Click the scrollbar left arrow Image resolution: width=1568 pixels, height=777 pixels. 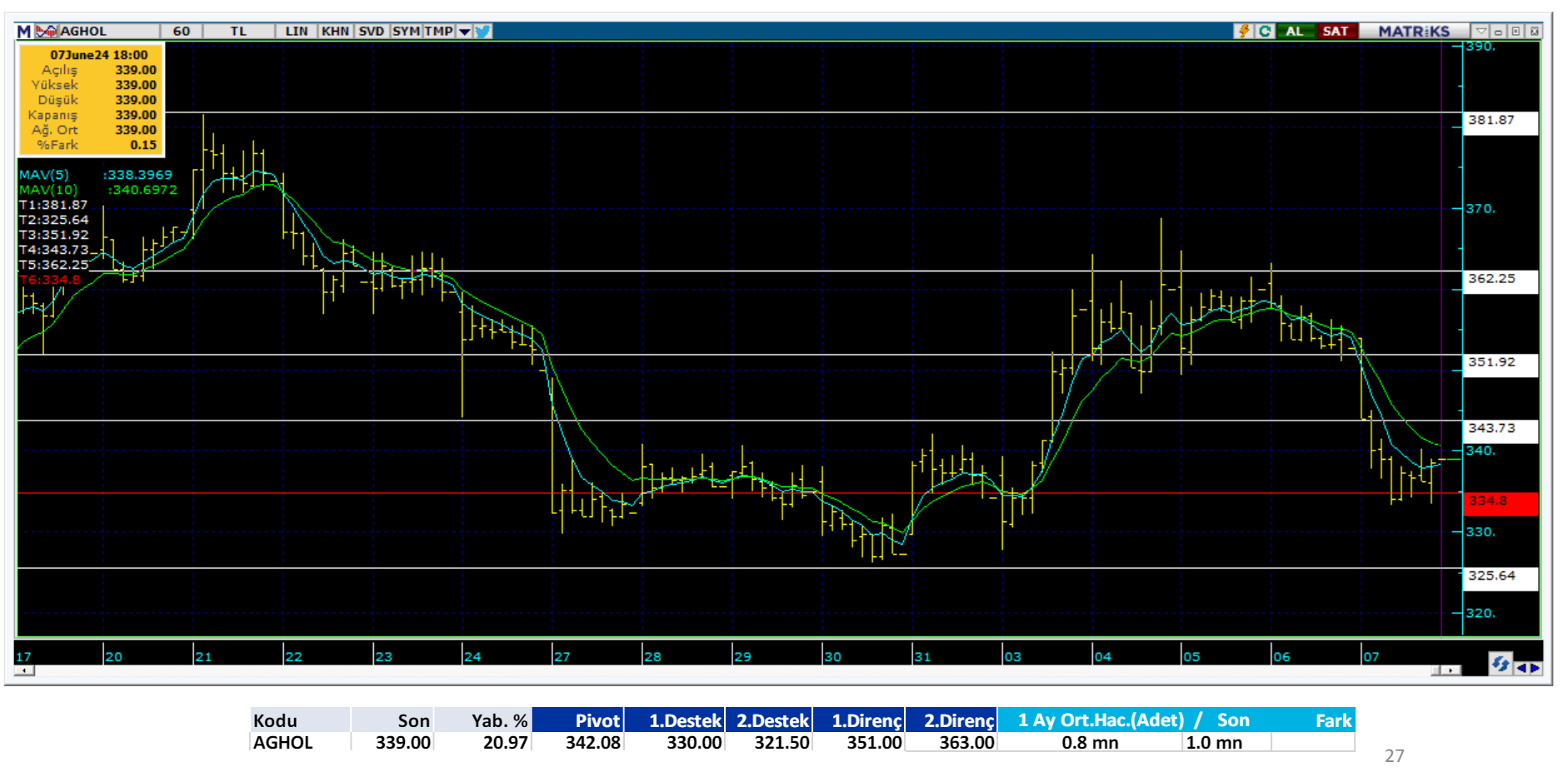(x=25, y=670)
